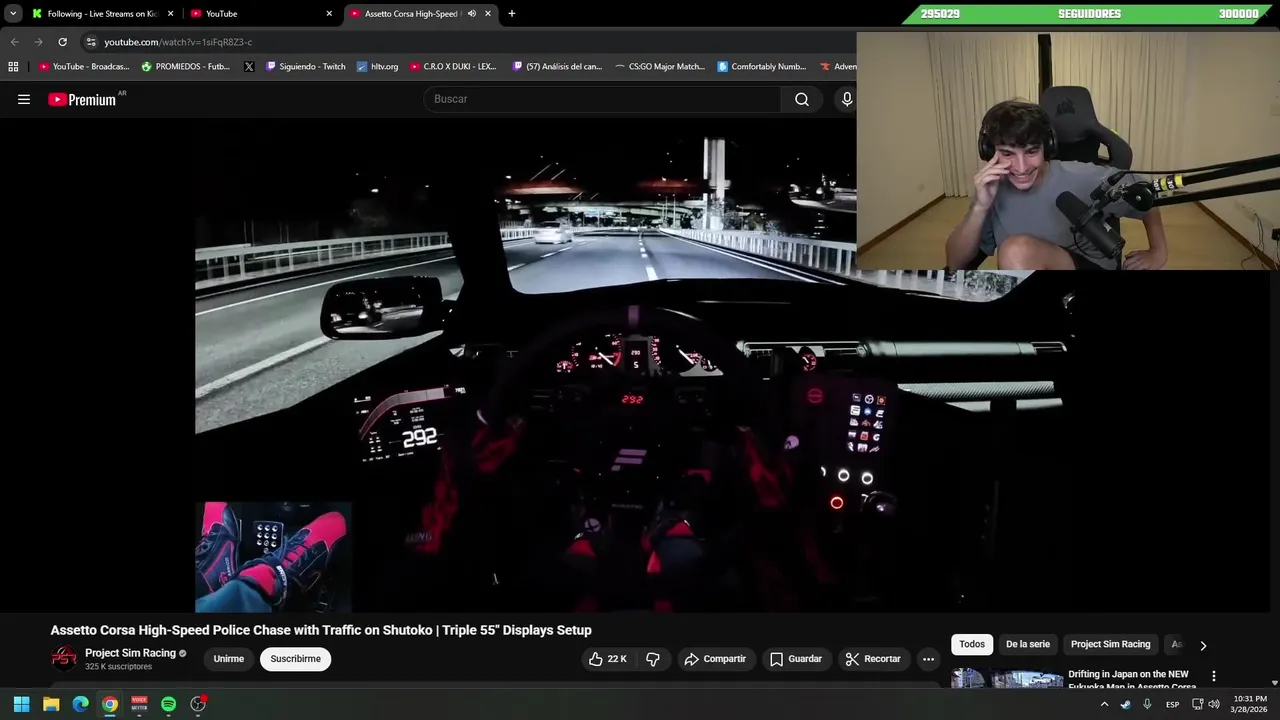Open CS:GO Major Match... bookmark

point(660,67)
